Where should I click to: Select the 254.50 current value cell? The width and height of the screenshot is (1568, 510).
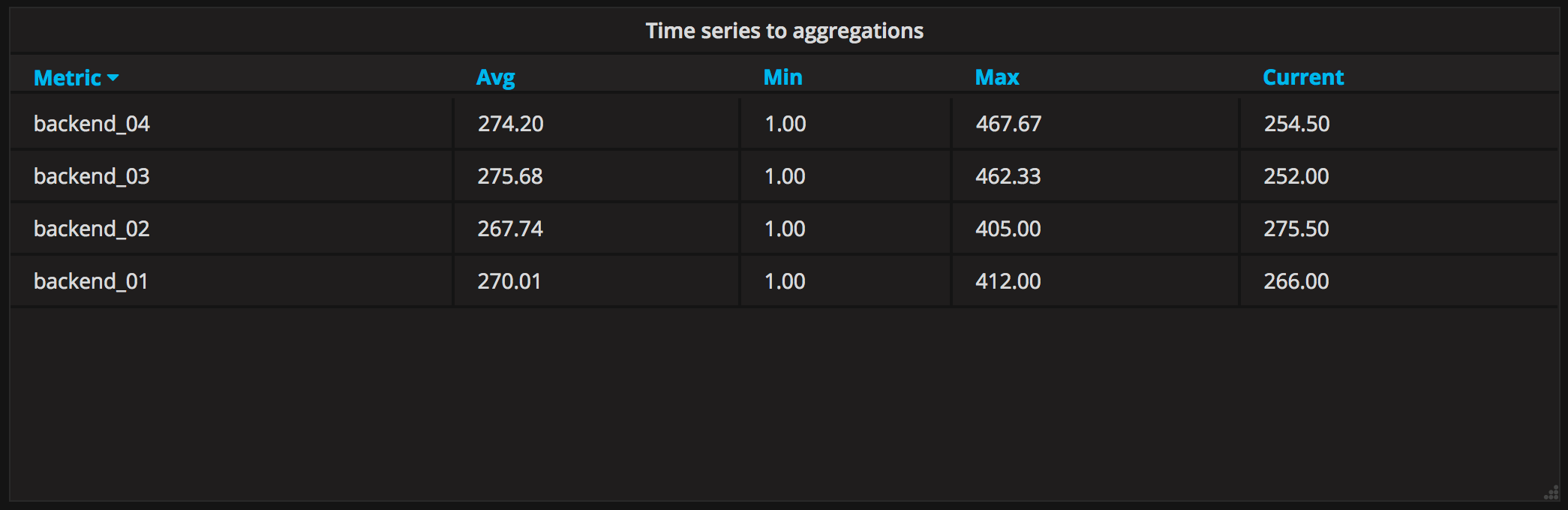tap(1296, 124)
